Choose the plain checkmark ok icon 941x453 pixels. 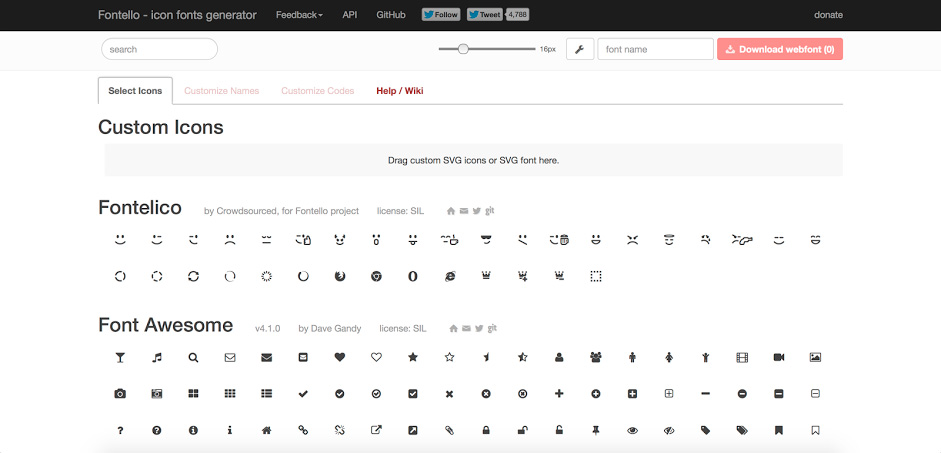pos(303,394)
